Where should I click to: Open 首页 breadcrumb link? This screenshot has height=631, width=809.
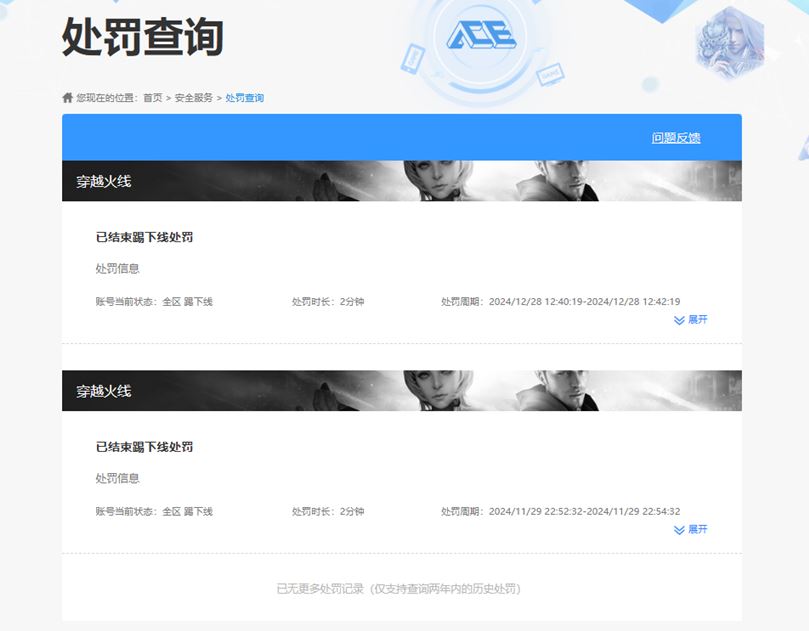(153, 98)
